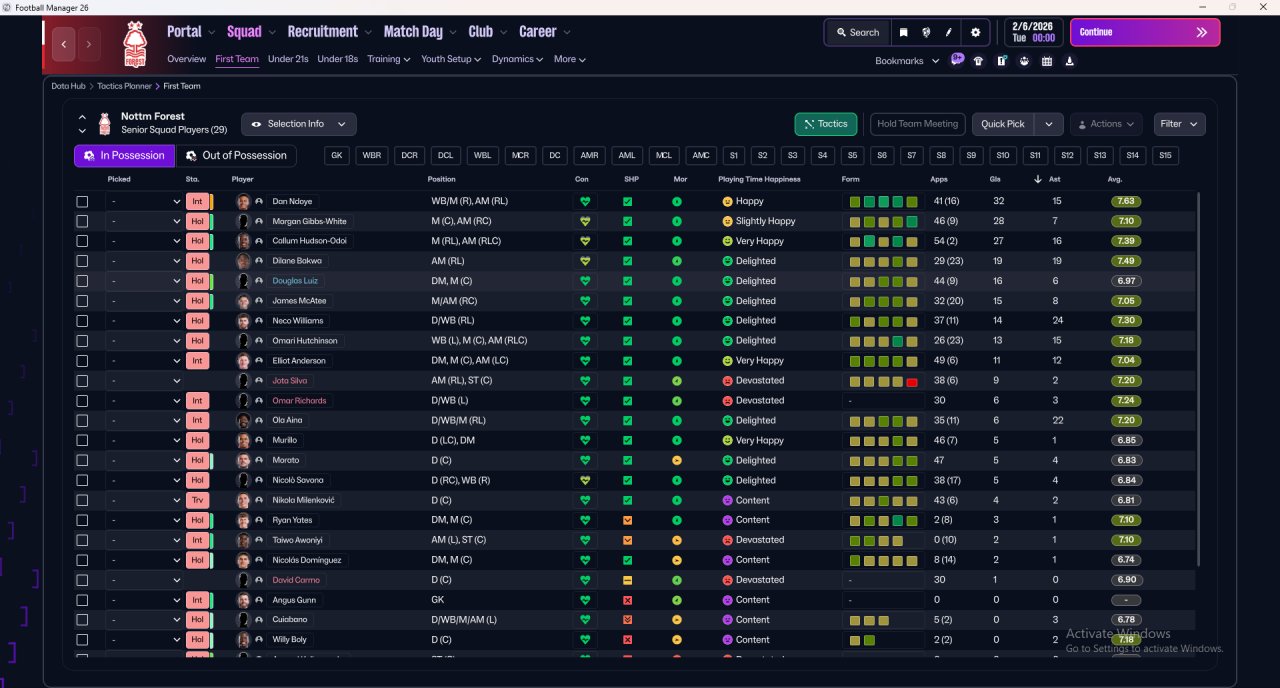
Task: Open the Portal menu
Action: pos(190,32)
